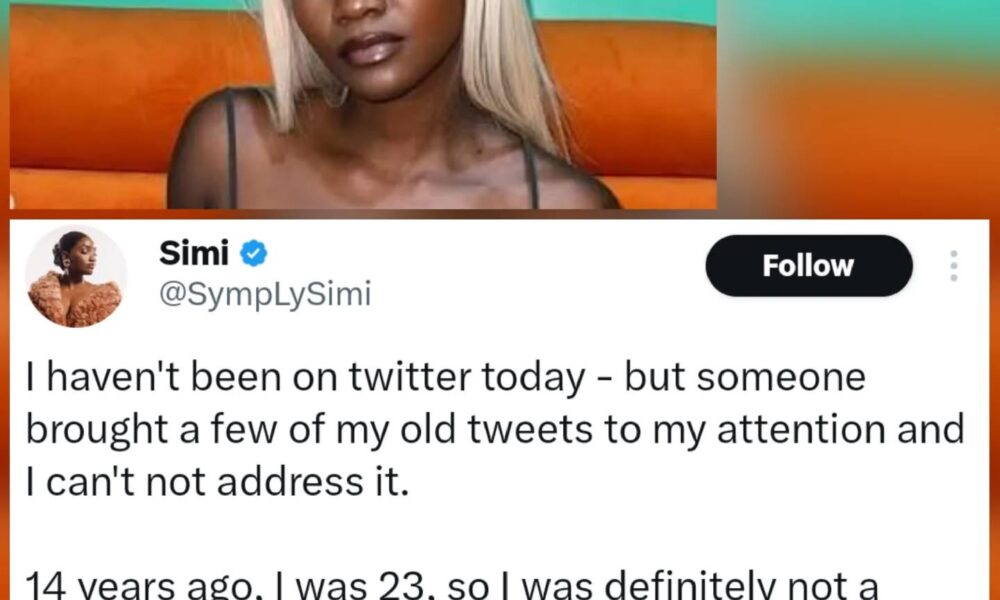1000x600 pixels.
Task: Click the blue verified badge beside Simi
Action: (253, 254)
